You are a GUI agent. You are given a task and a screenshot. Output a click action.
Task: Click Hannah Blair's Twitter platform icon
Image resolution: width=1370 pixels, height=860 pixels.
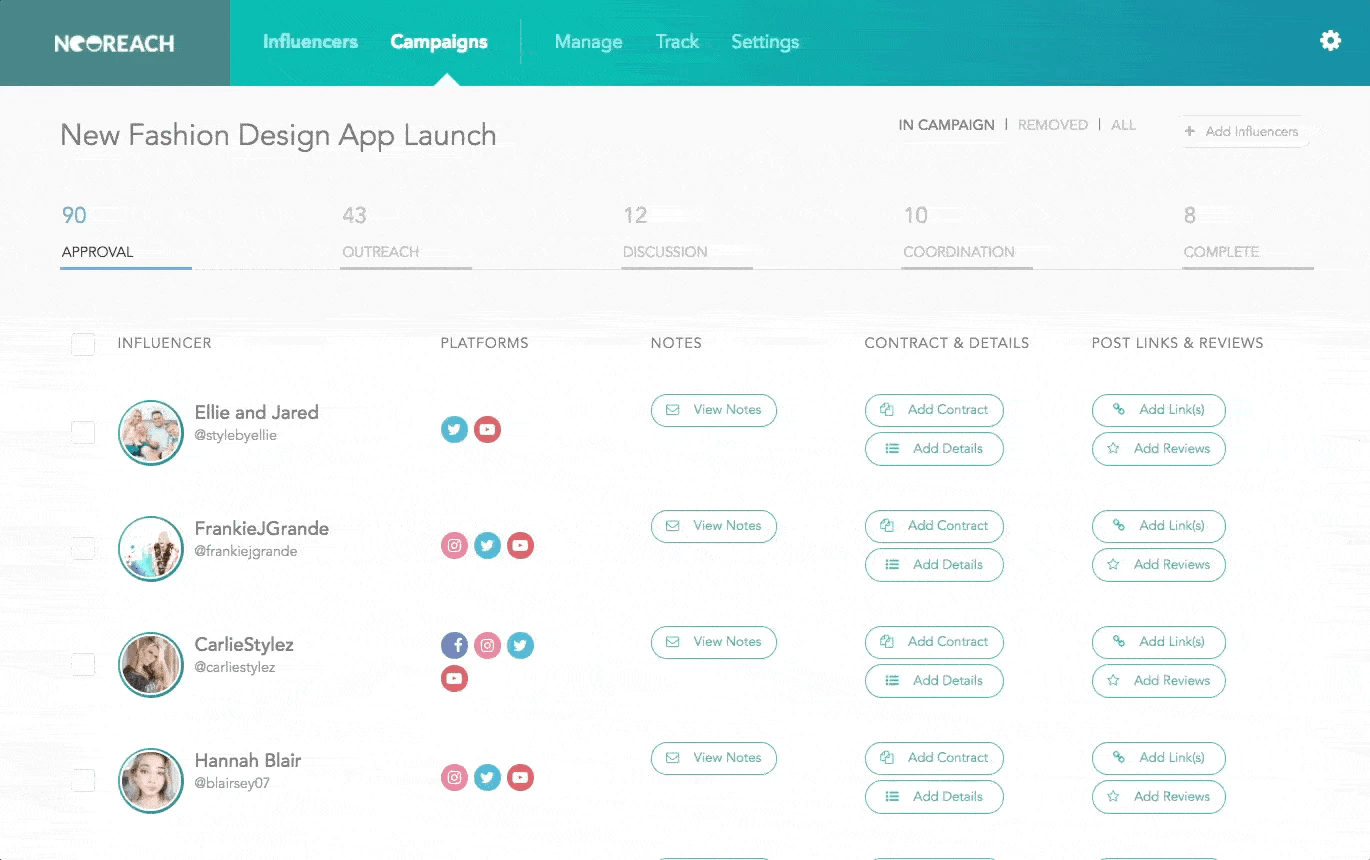[x=487, y=778]
